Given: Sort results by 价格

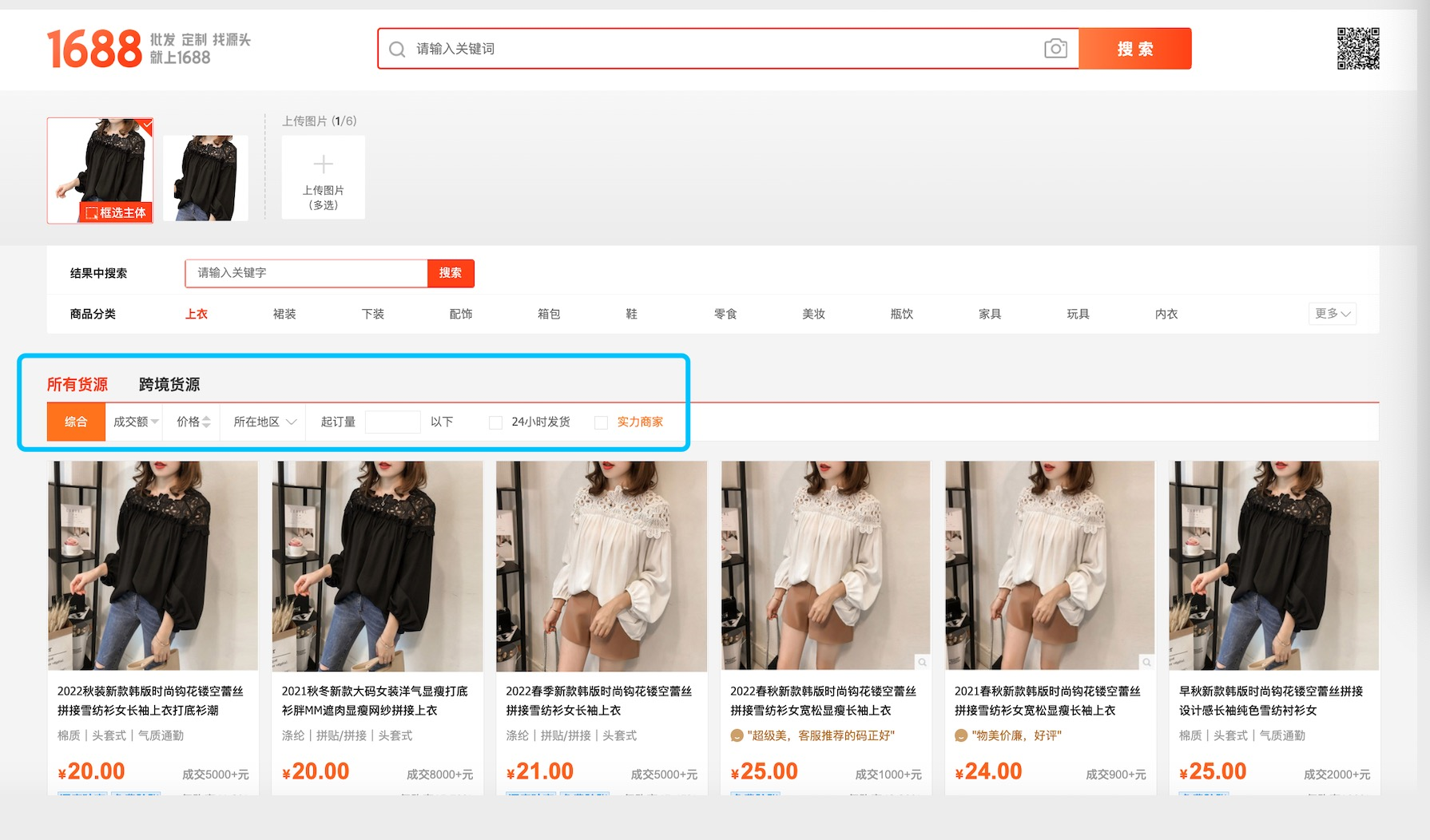Looking at the screenshot, I should (193, 422).
